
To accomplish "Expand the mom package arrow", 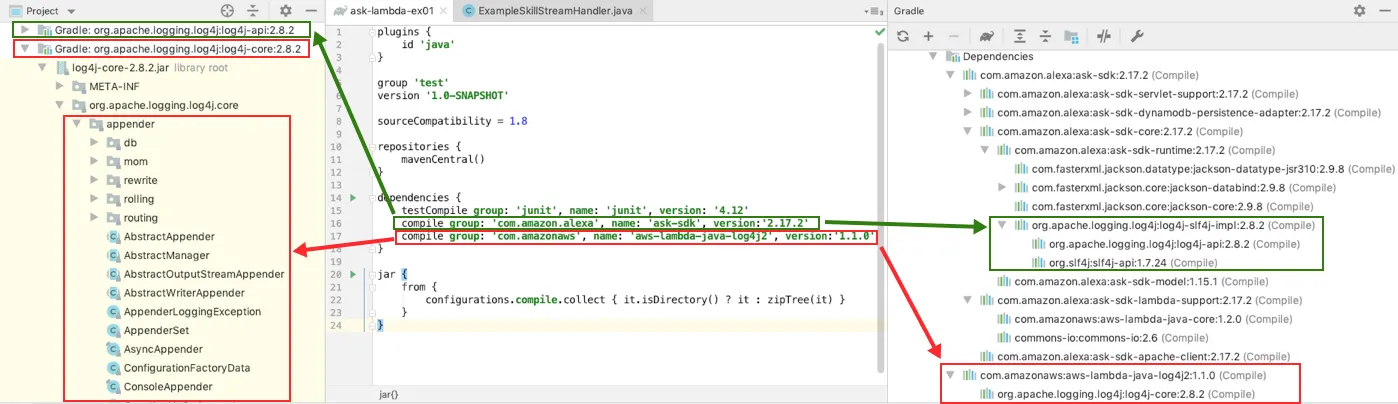I will 95,161.
